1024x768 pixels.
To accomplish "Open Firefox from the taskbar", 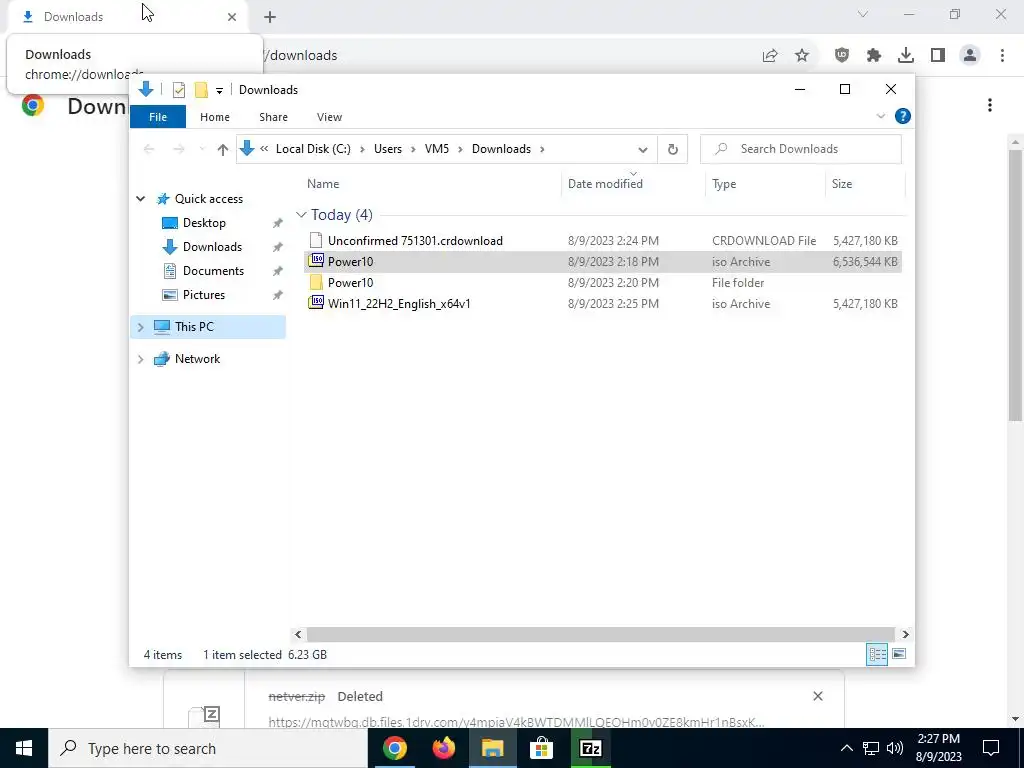I will pyautogui.click(x=443, y=748).
